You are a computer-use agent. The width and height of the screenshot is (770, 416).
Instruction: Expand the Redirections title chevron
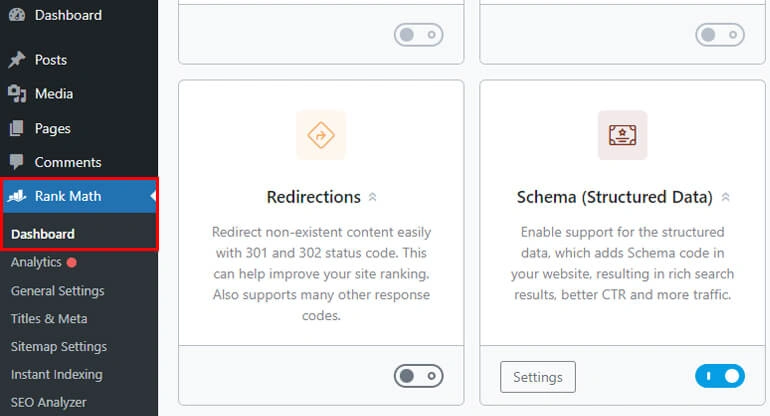click(x=373, y=198)
